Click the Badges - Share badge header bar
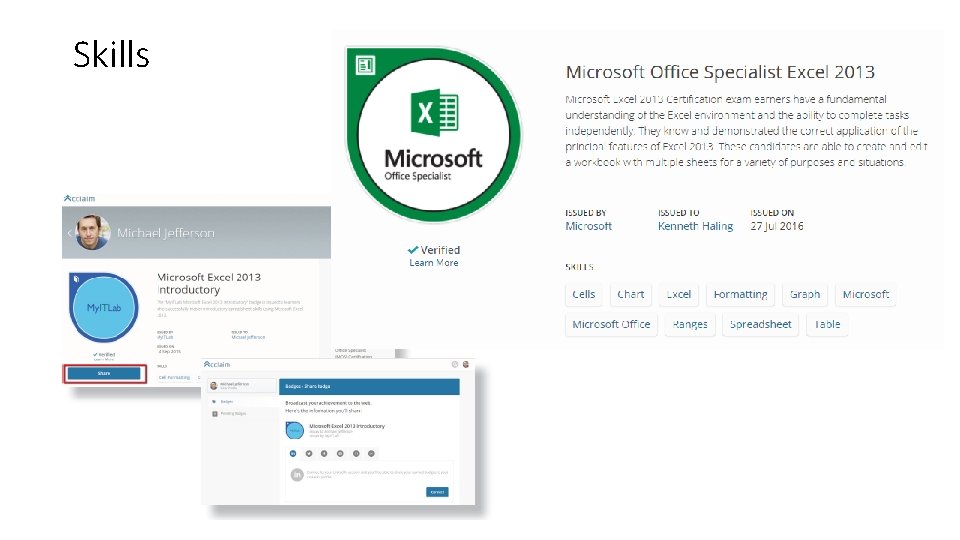This screenshot has width=960, height=540. [369, 386]
